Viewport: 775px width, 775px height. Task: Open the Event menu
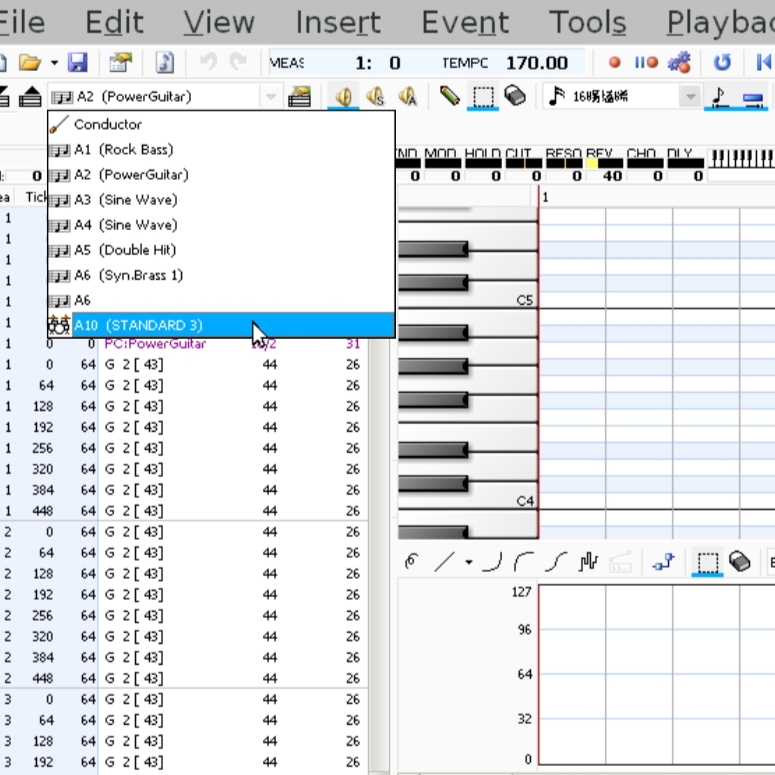coord(465,22)
